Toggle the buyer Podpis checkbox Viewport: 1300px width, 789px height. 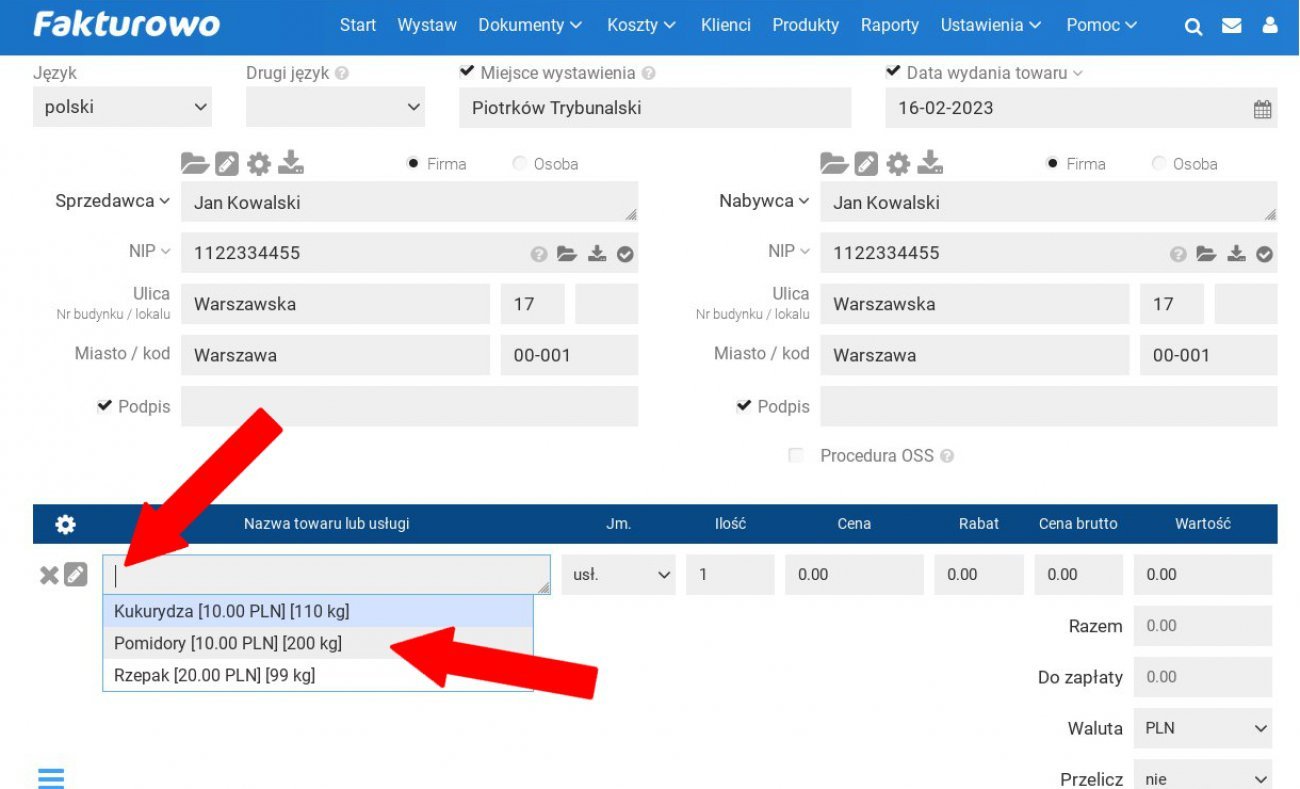743,406
